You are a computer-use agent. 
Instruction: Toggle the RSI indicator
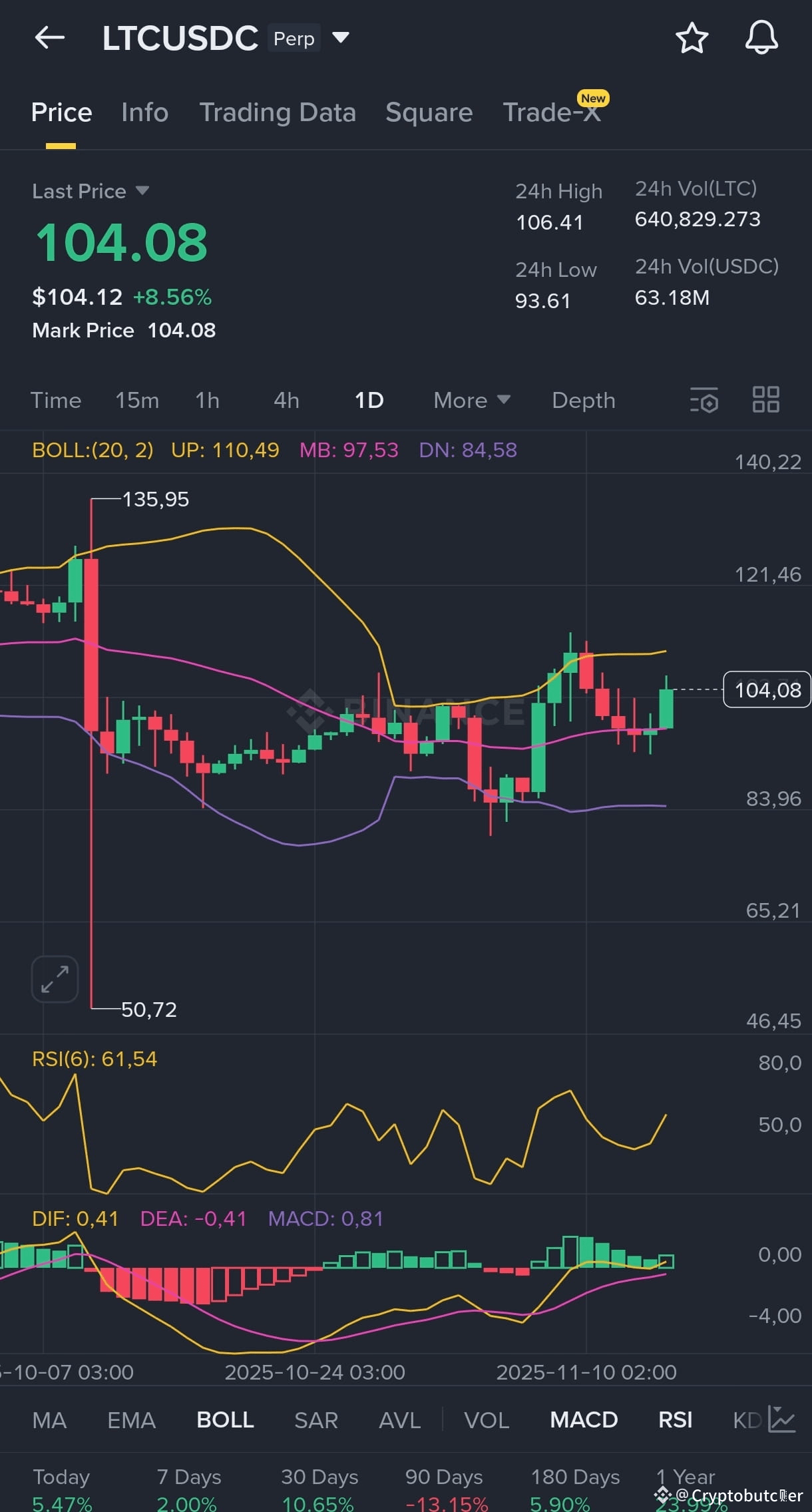675,1419
